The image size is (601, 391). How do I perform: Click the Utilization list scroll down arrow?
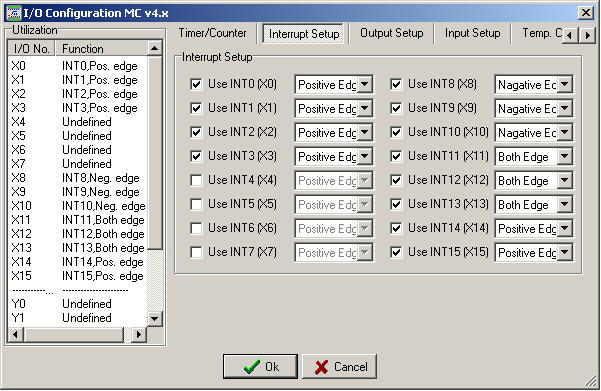click(154, 319)
